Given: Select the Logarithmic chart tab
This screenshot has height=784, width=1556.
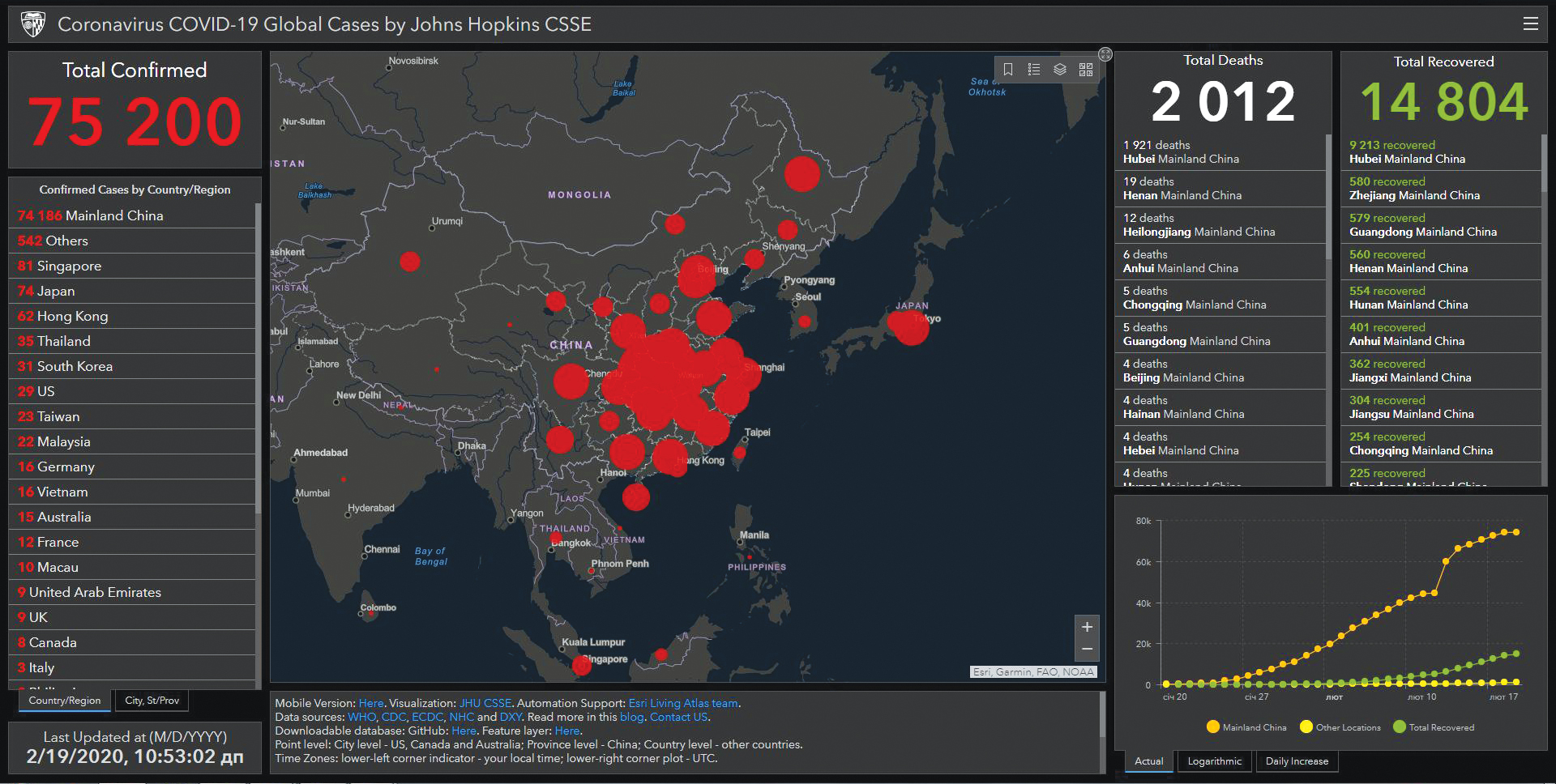Looking at the screenshot, I should (x=1214, y=761).
